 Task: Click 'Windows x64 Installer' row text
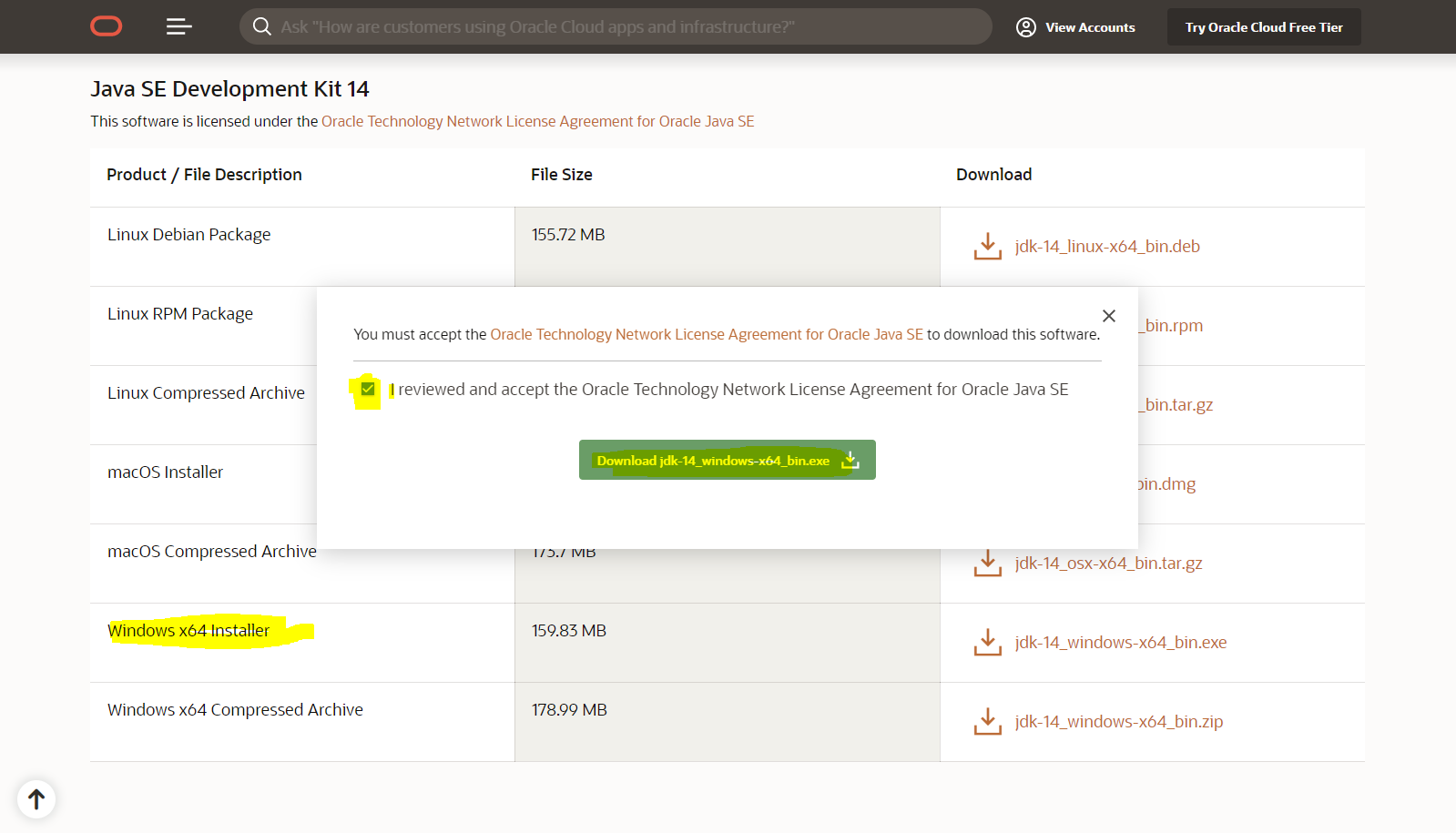pos(188,630)
